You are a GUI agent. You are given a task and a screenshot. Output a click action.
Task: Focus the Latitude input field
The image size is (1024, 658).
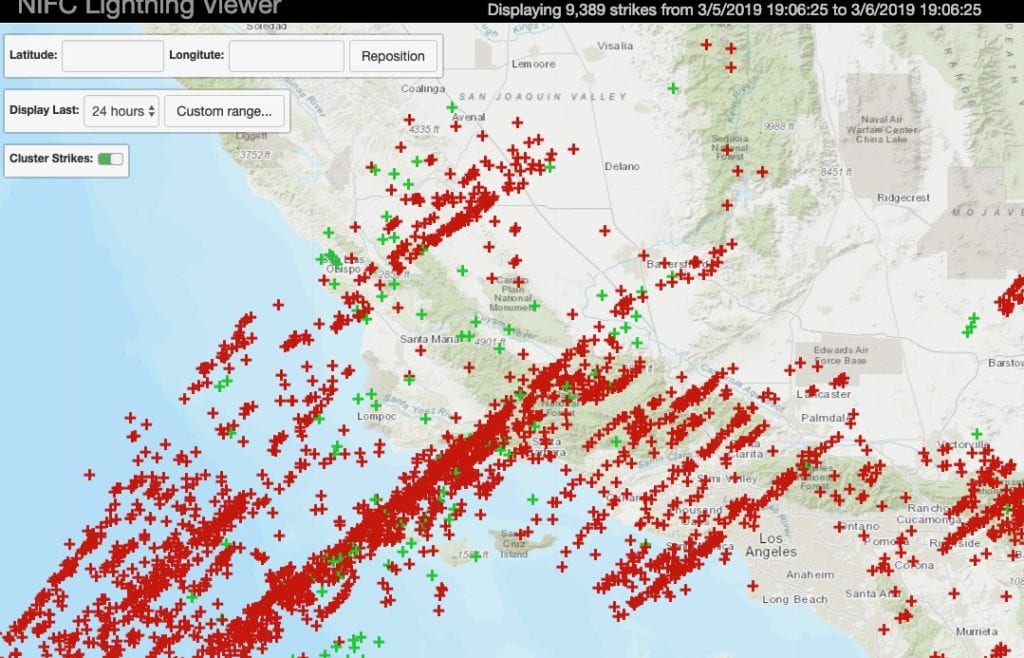click(x=112, y=56)
